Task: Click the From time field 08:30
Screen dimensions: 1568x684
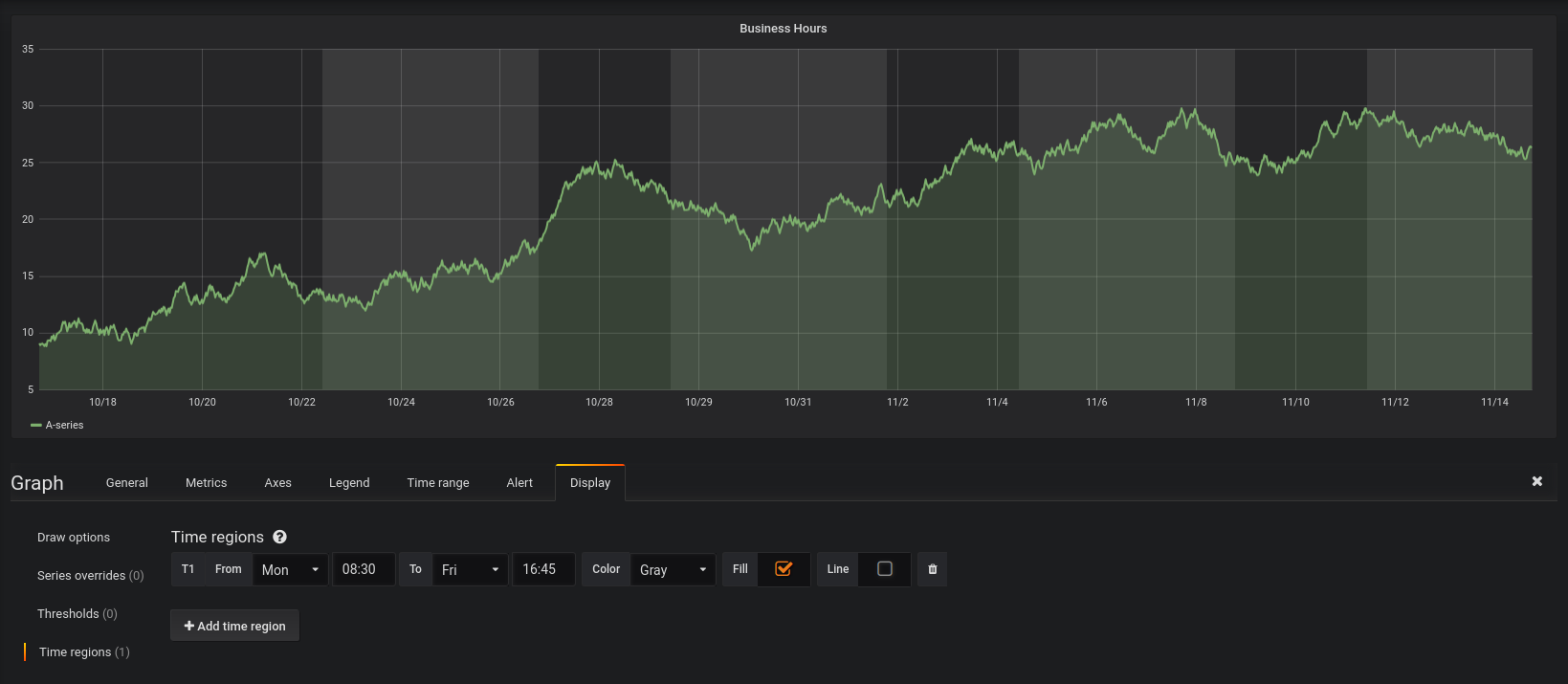Action: click(x=363, y=569)
